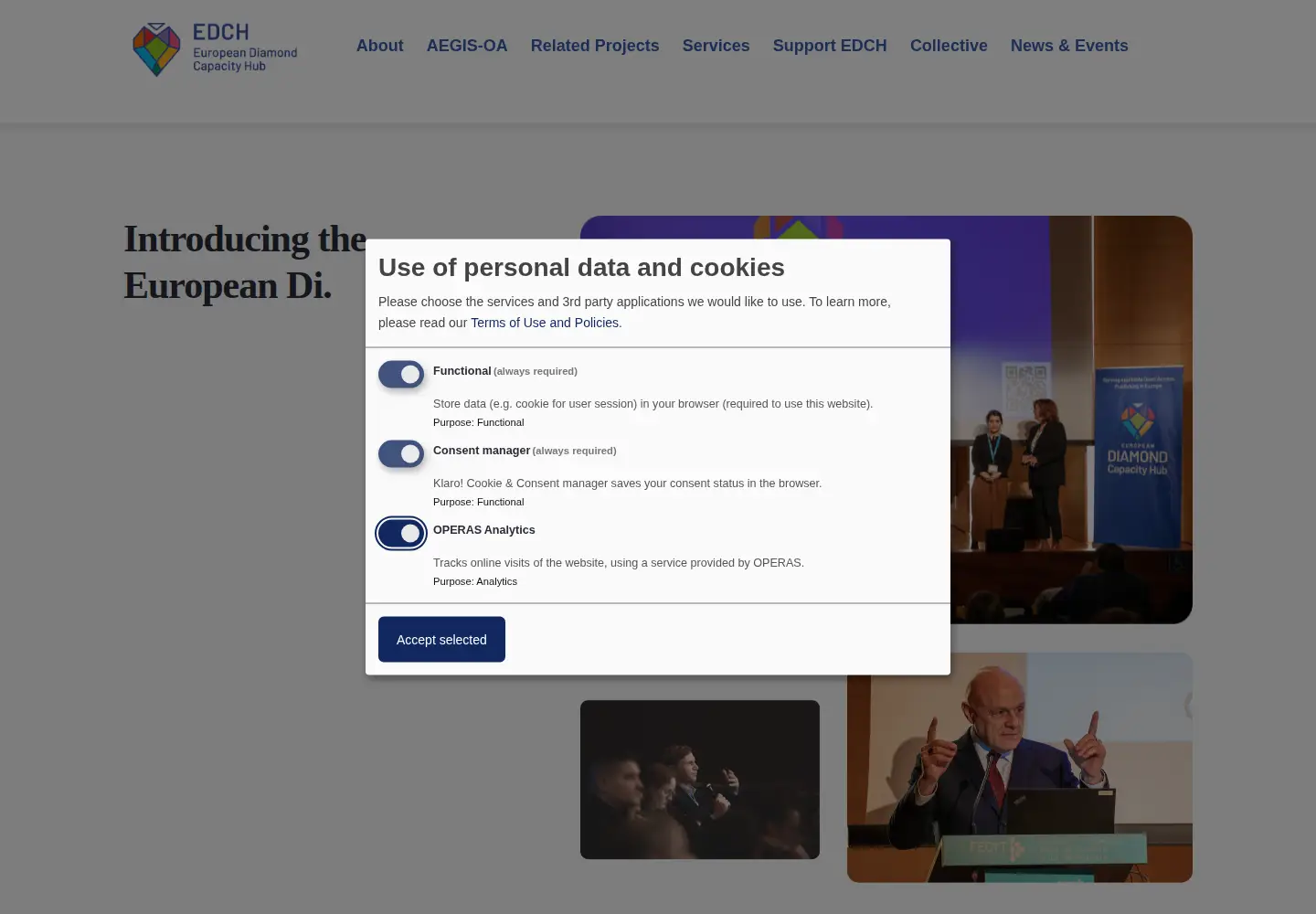Click the audience members photo thumbnail
This screenshot has width=1316, height=914.
tap(700, 780)
